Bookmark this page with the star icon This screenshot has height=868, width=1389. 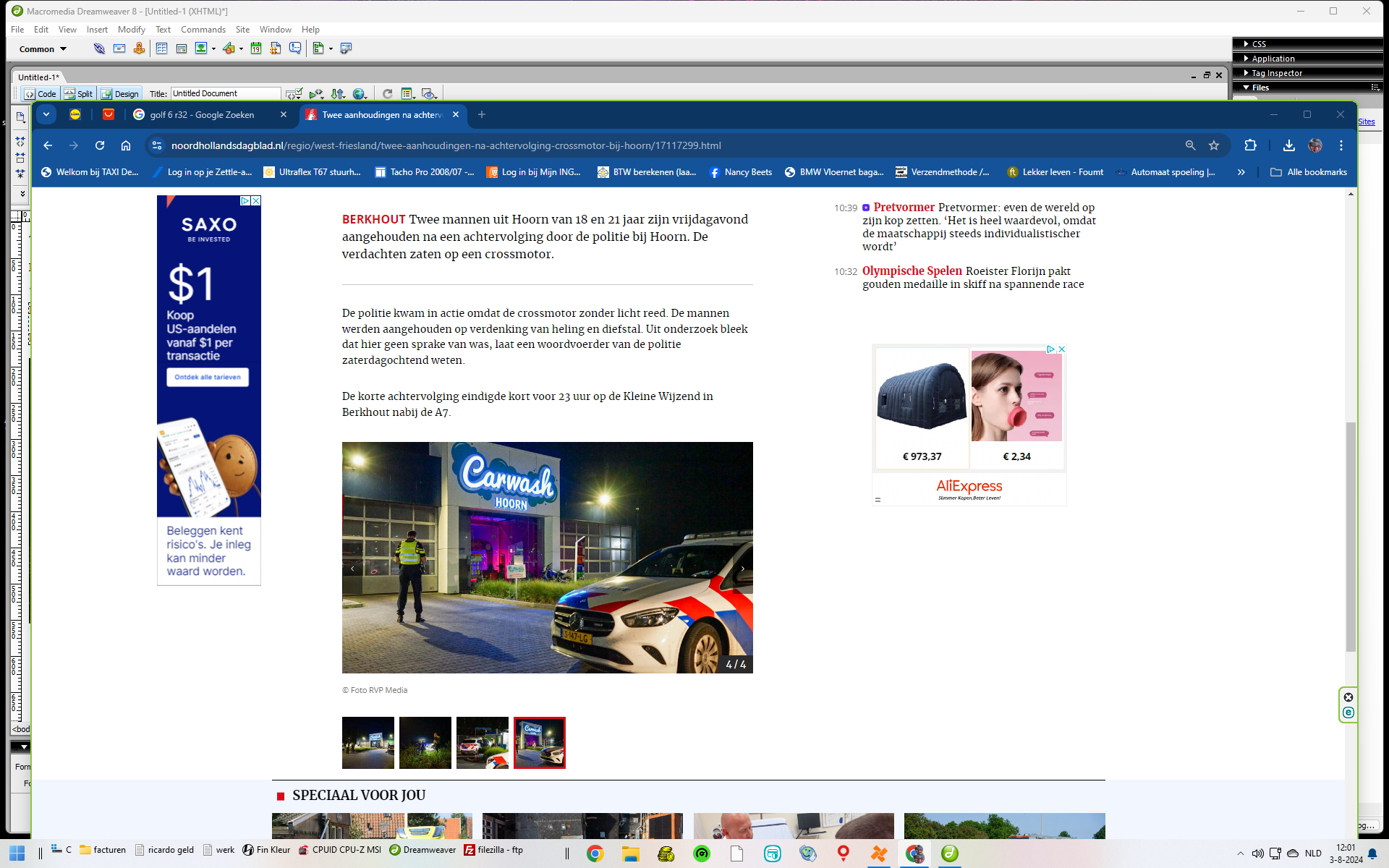click(1214, 145)
